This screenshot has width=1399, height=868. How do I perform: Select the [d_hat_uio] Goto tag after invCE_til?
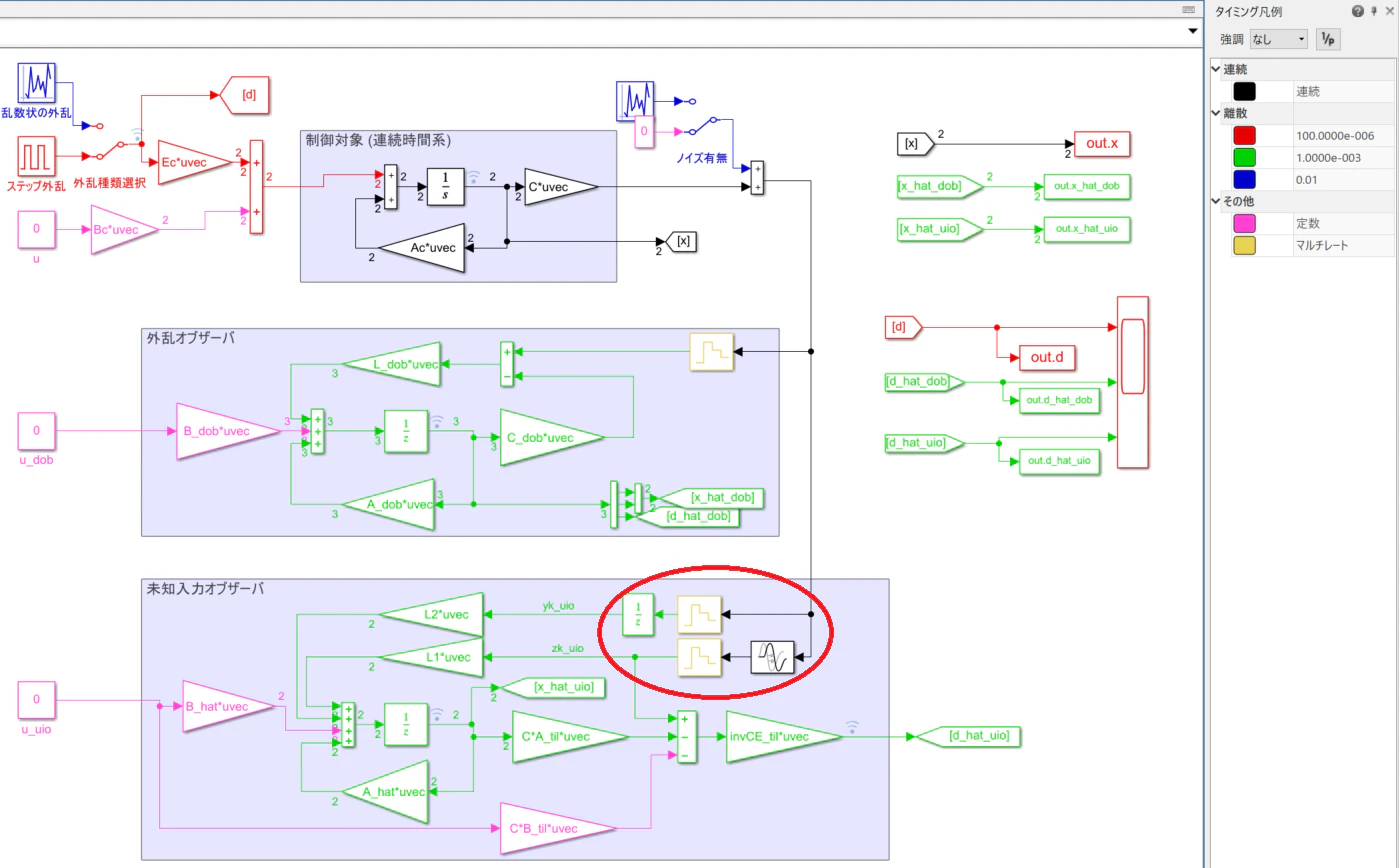tap(969, 736)
